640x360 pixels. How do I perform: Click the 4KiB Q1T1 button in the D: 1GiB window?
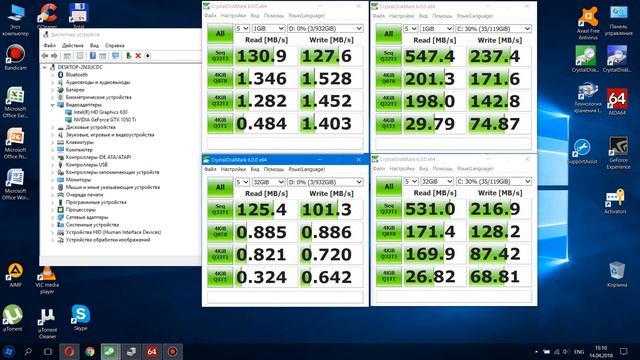coord(220,123)
